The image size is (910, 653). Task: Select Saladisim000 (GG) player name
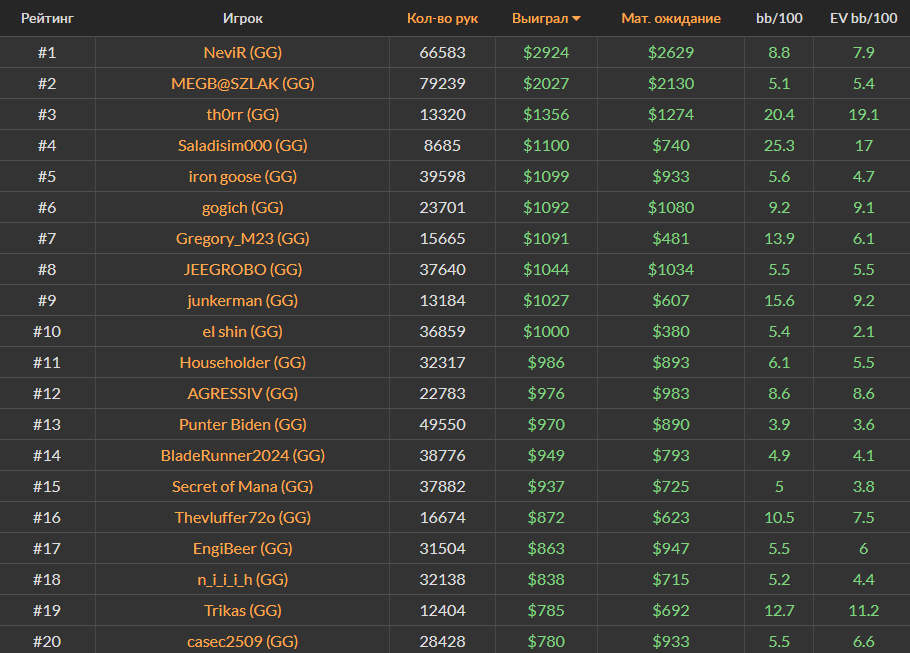(242, 145)
